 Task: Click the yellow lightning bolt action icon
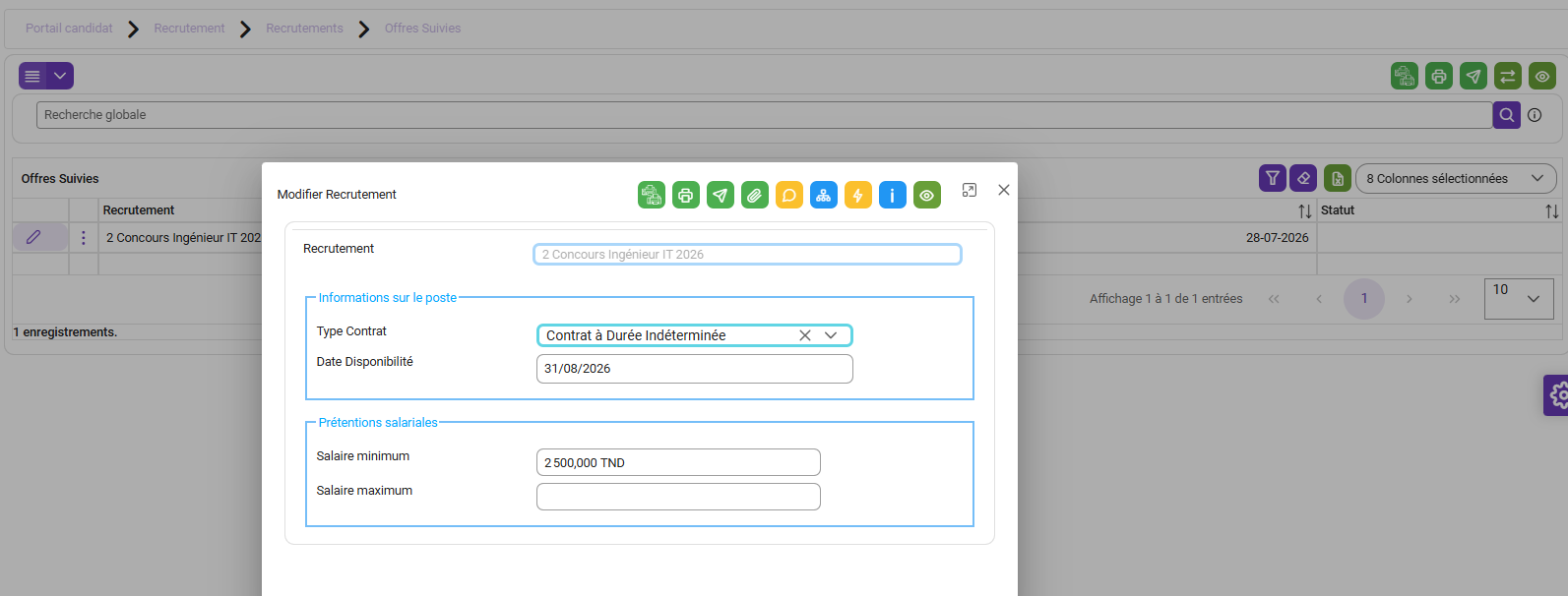(858, 195)
